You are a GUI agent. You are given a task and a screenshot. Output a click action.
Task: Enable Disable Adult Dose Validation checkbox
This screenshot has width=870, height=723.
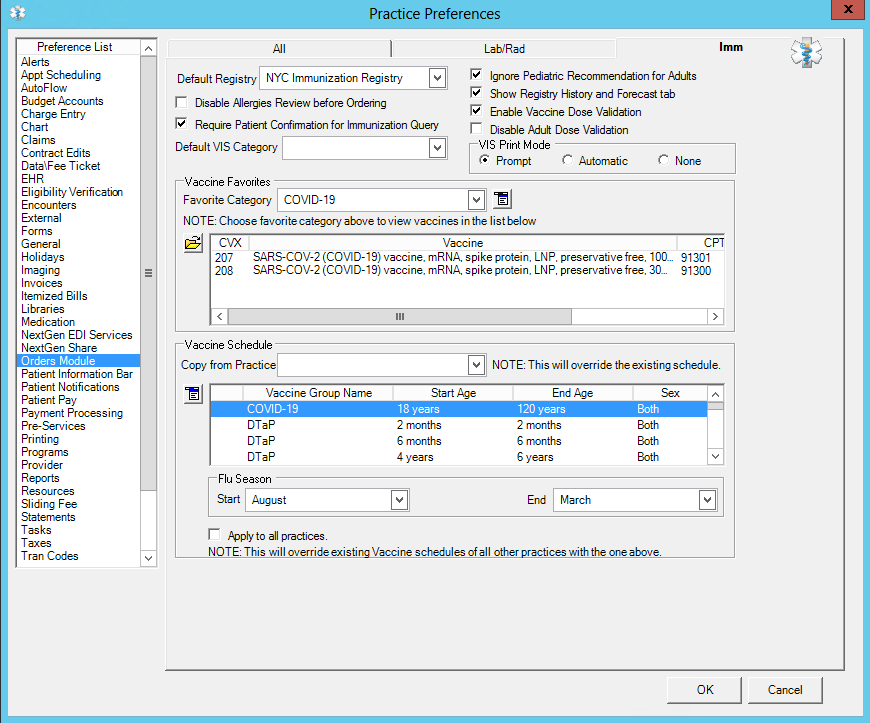476,129
